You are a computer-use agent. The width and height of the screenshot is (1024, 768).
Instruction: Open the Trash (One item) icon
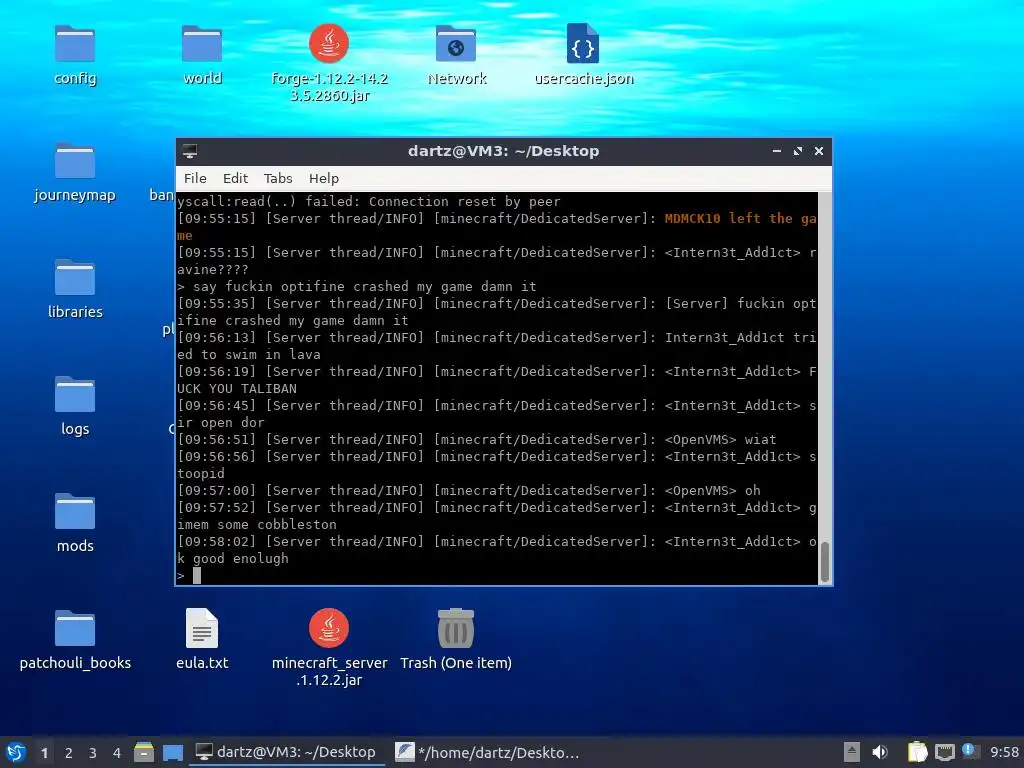[x=456, y=628]
